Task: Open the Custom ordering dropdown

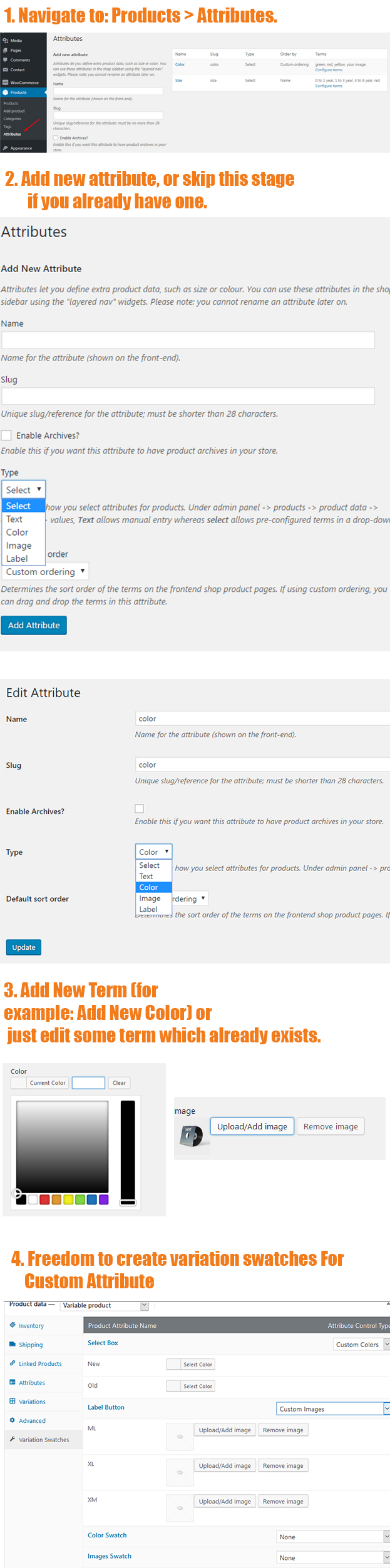Action: click(x=45, y=571)
